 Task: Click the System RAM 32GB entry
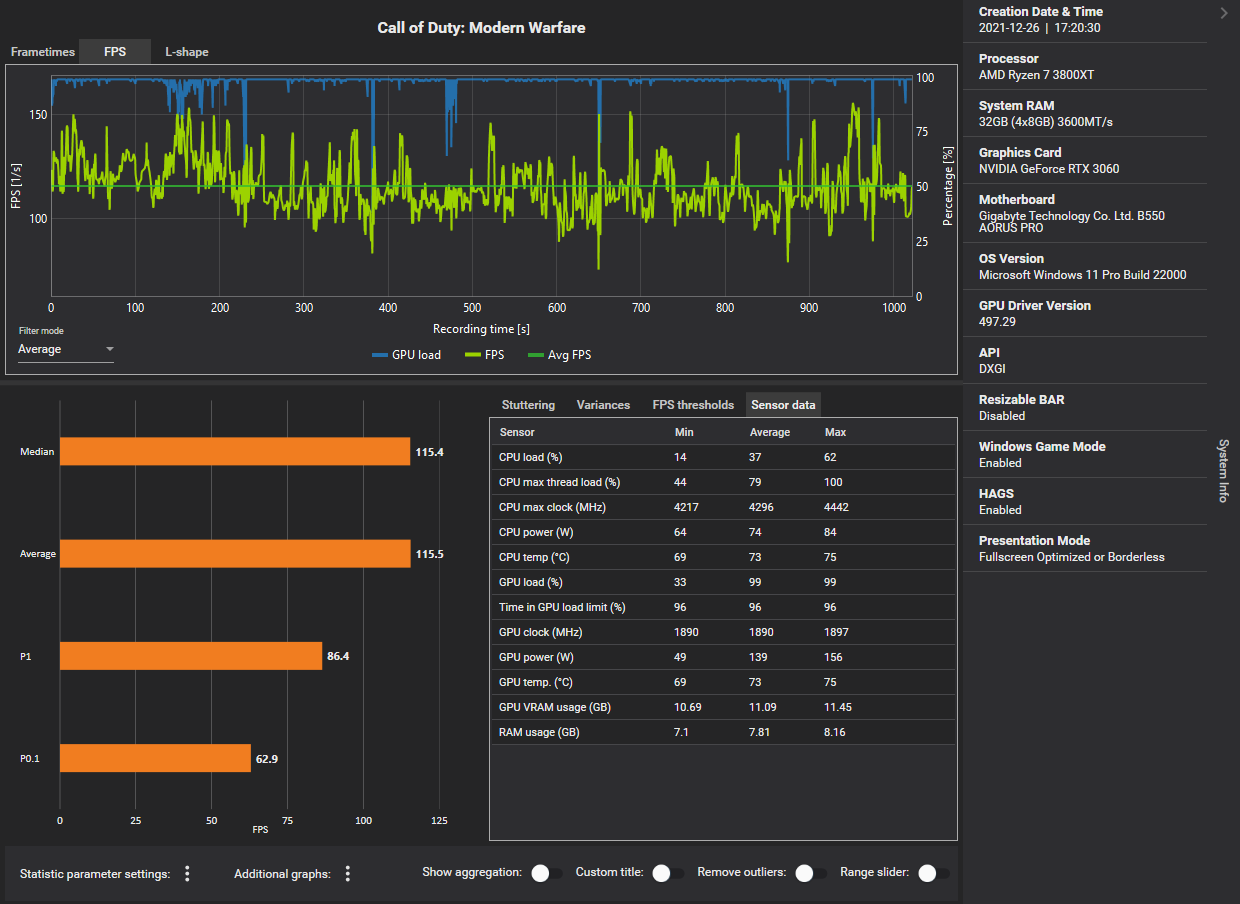click(x=1085, y=113)
